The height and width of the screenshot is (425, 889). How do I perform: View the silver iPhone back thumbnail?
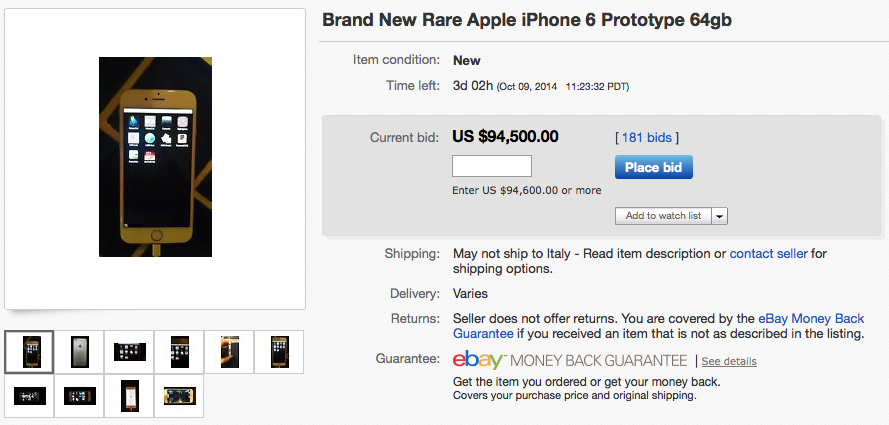[79, 352]
